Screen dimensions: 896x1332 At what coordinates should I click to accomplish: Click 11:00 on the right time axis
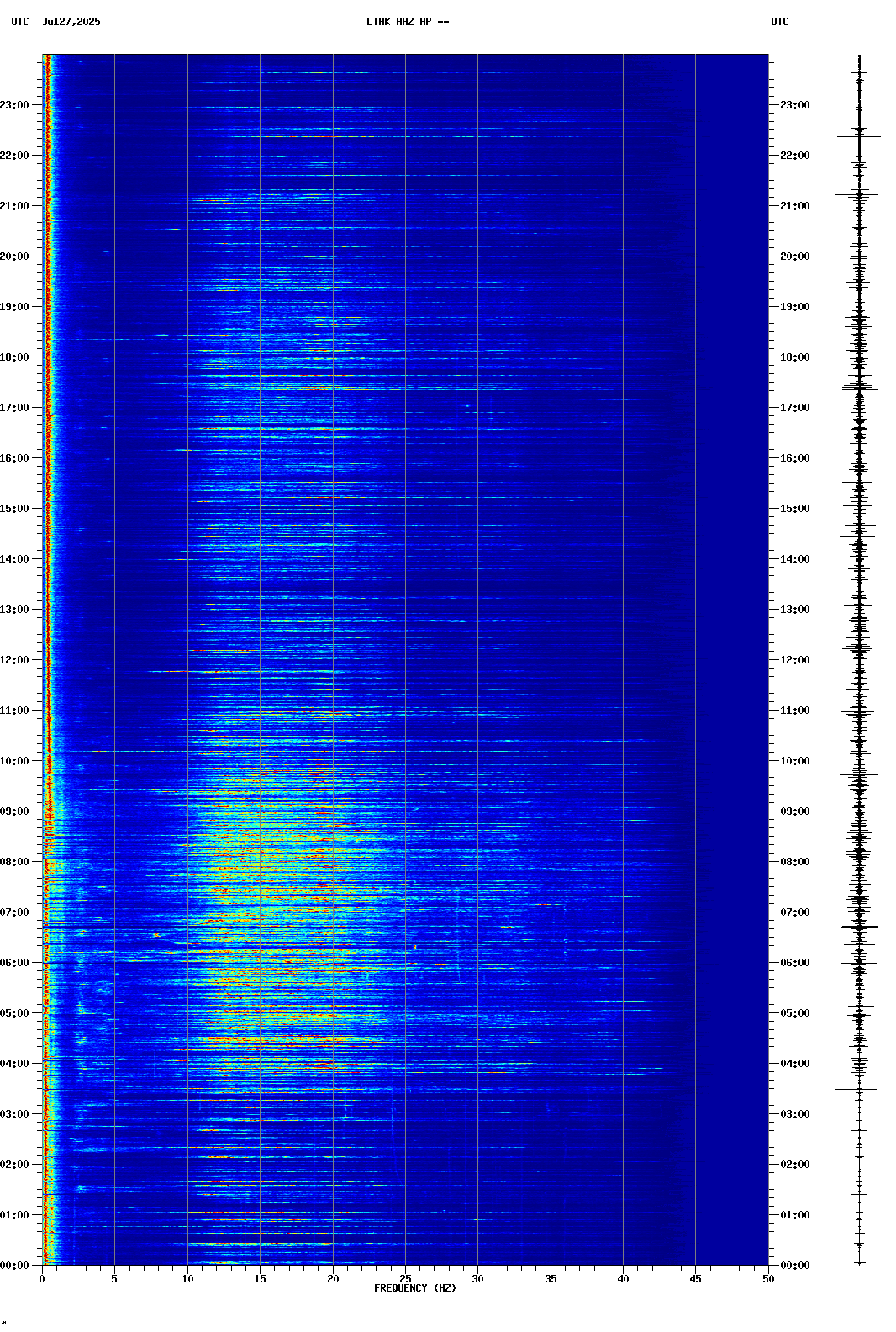(795, 711)
